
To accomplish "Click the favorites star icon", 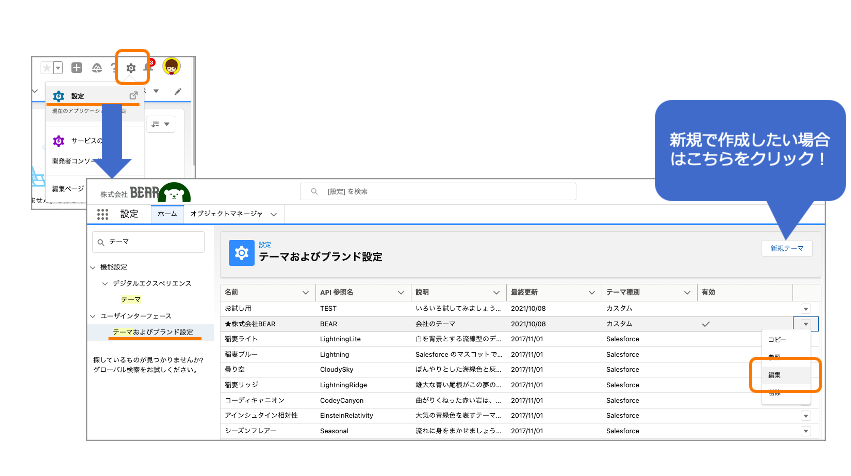I will pyautogui.click(x=47, y=68).
